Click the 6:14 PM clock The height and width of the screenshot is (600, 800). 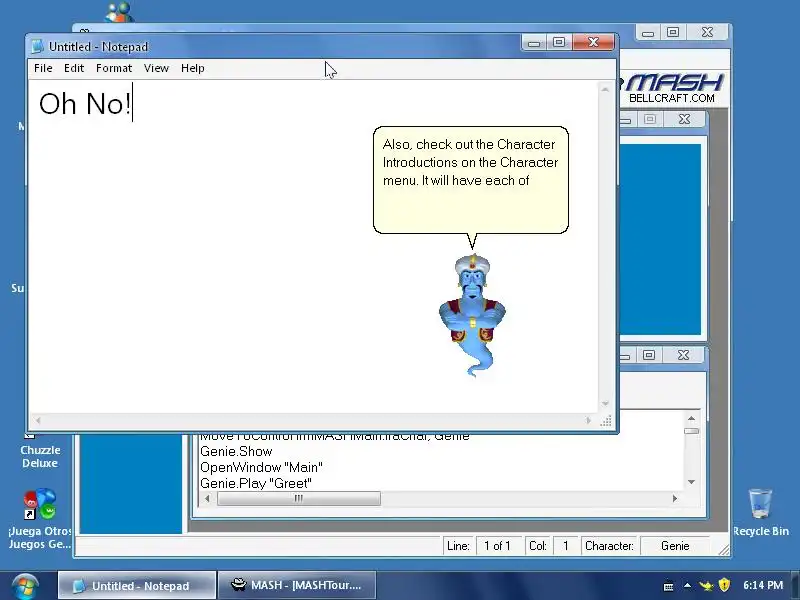pyautogui.click(x=763, y=586)
